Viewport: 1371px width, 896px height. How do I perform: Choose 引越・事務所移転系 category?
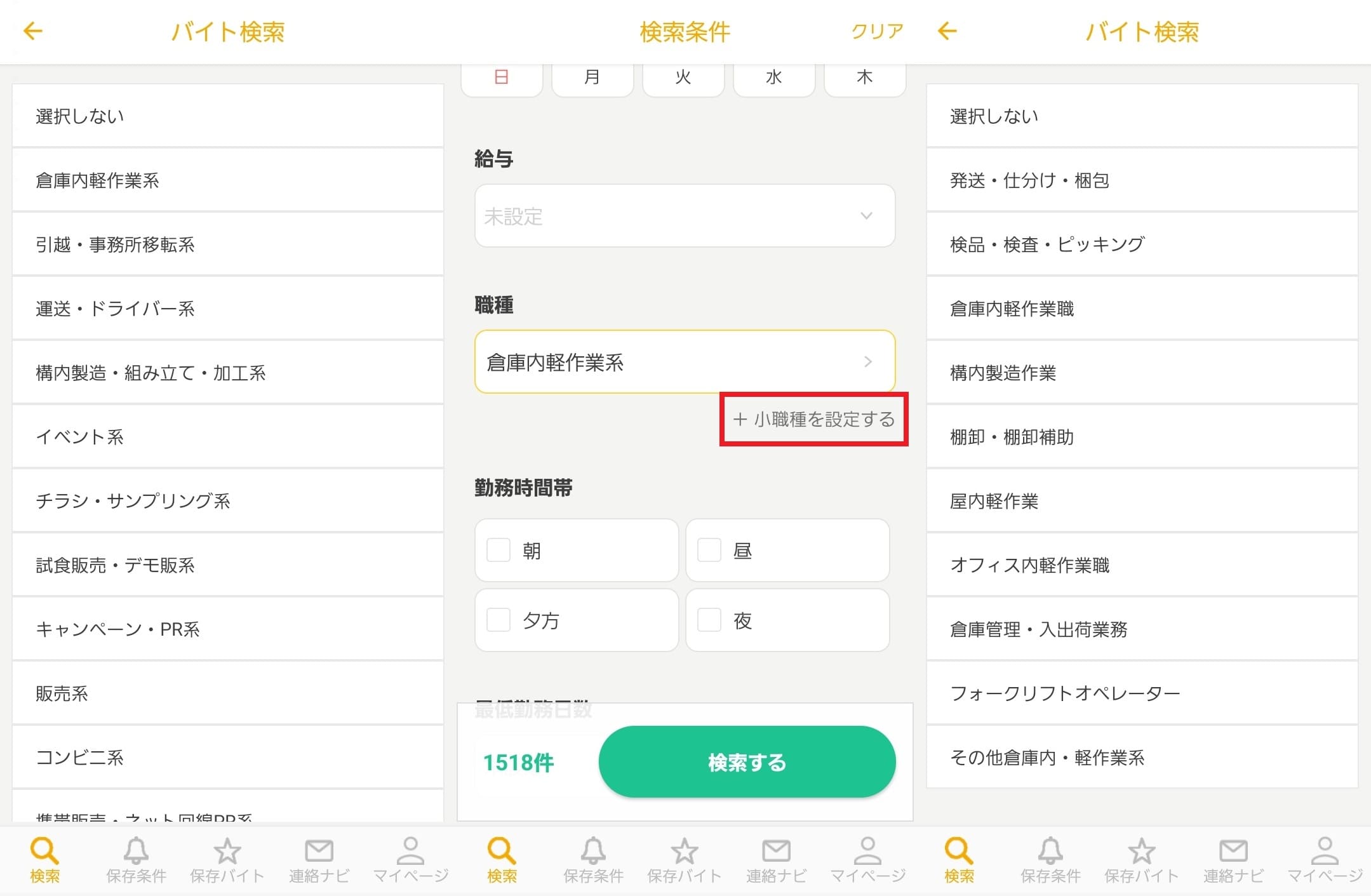(228, 244)
